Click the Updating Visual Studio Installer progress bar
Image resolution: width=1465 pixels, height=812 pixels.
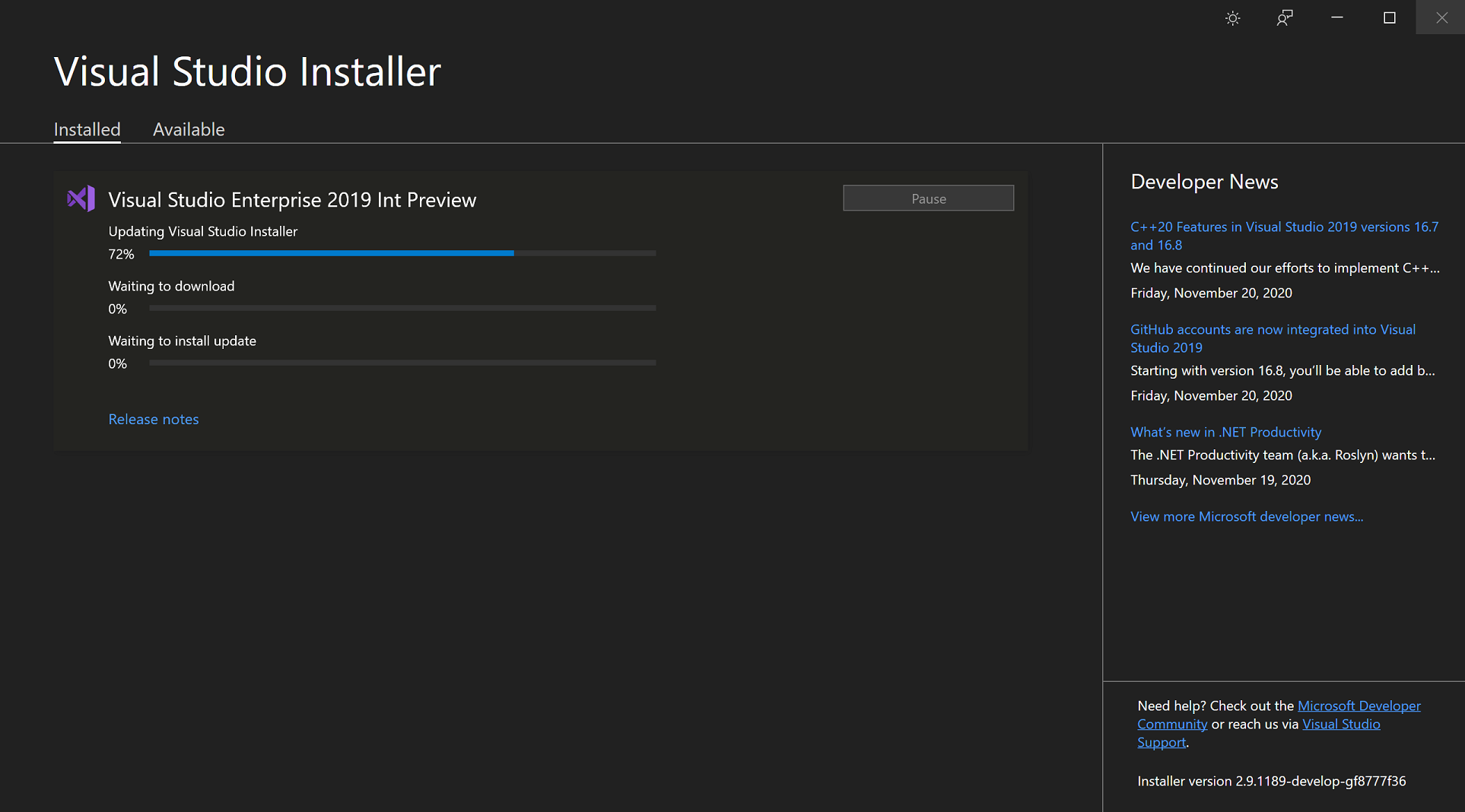tap(402, 253)
